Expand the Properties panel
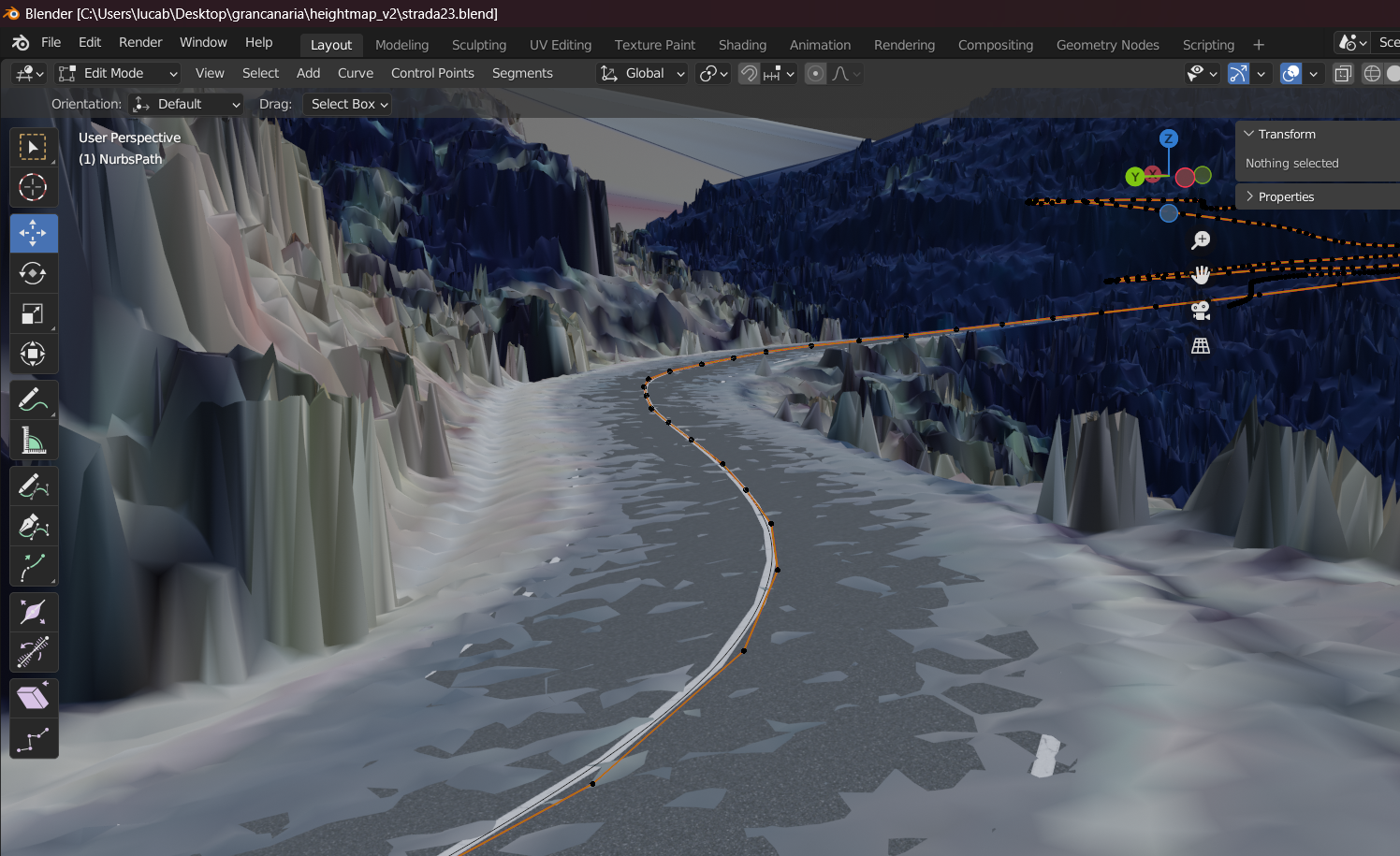 pos(1249,197)
